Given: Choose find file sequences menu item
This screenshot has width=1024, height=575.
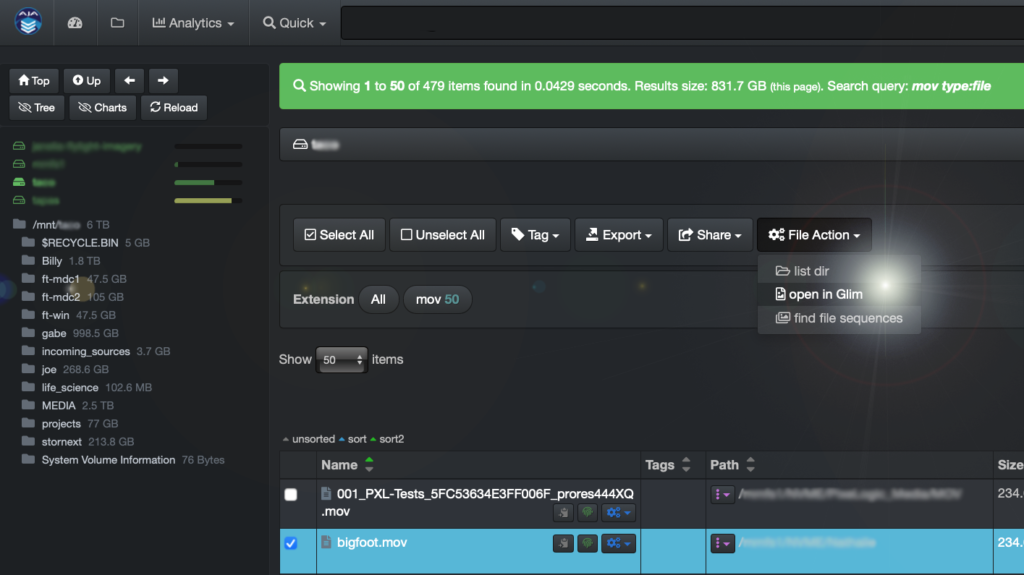Looking at the screenshot, I should (x=839, y=318).
